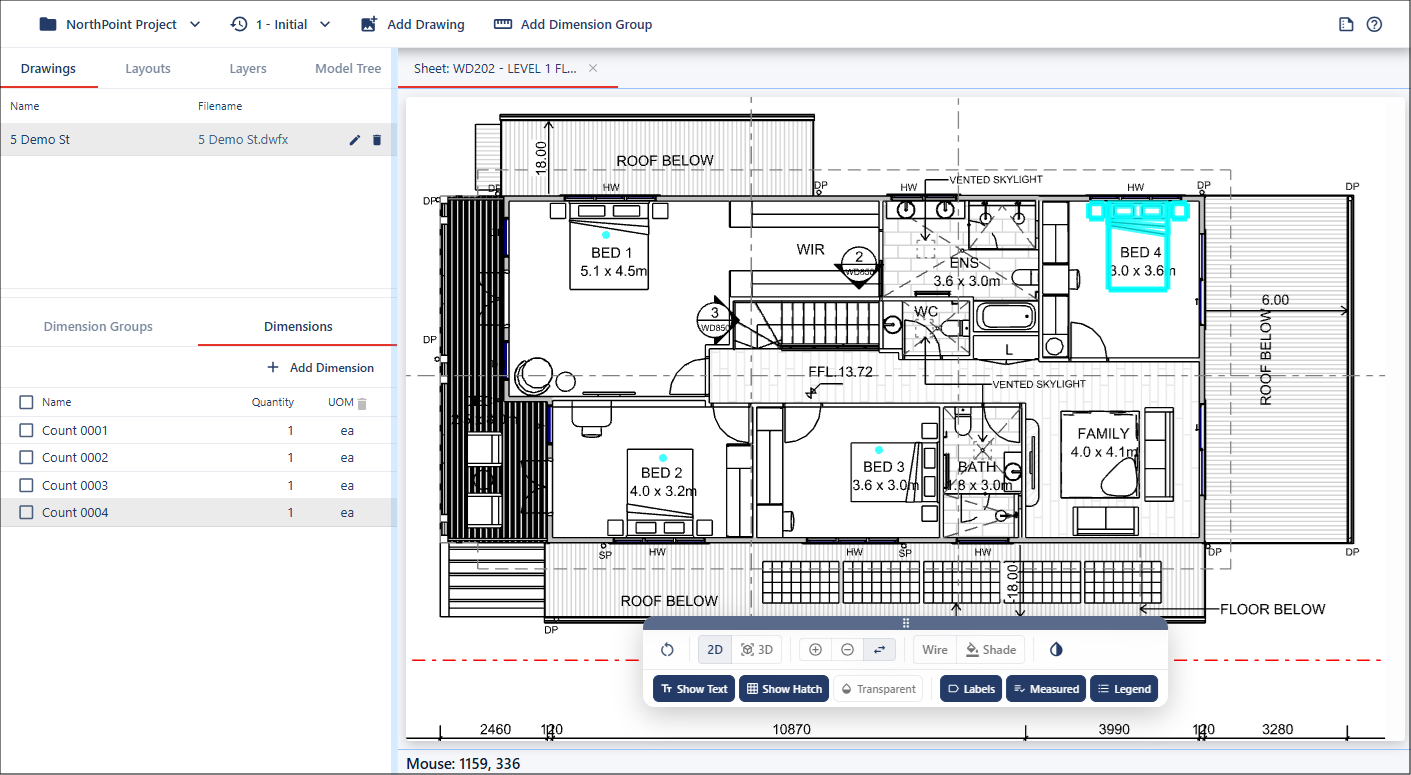
Task: Toggle the Show Text button
Action: (694, 689)
